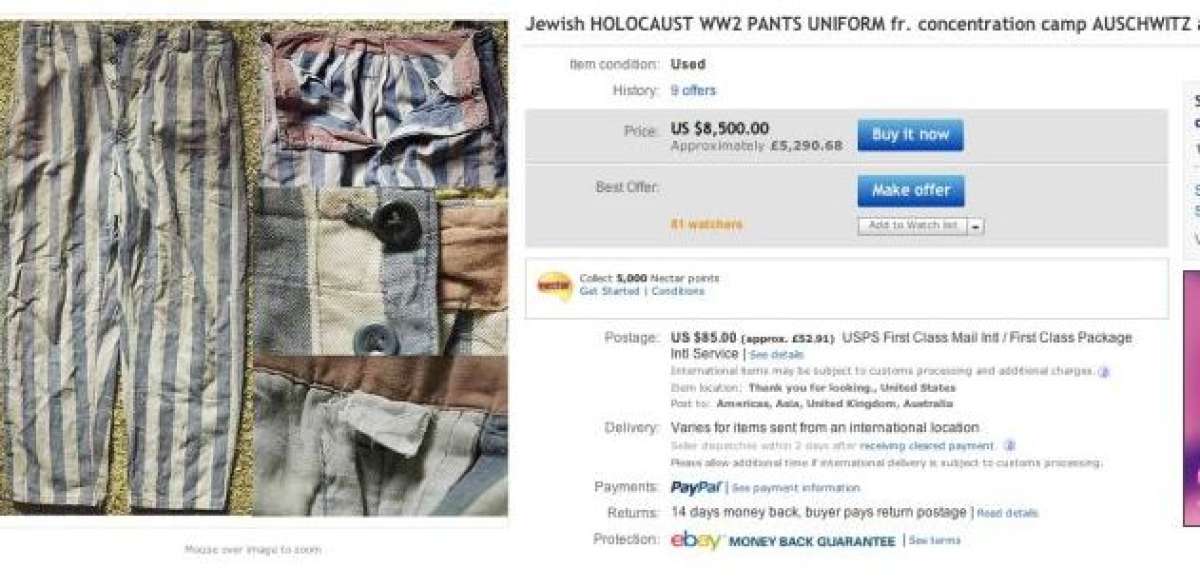
Task: Open the Nectar Conditions link
Action: click(x=679, y=292)
